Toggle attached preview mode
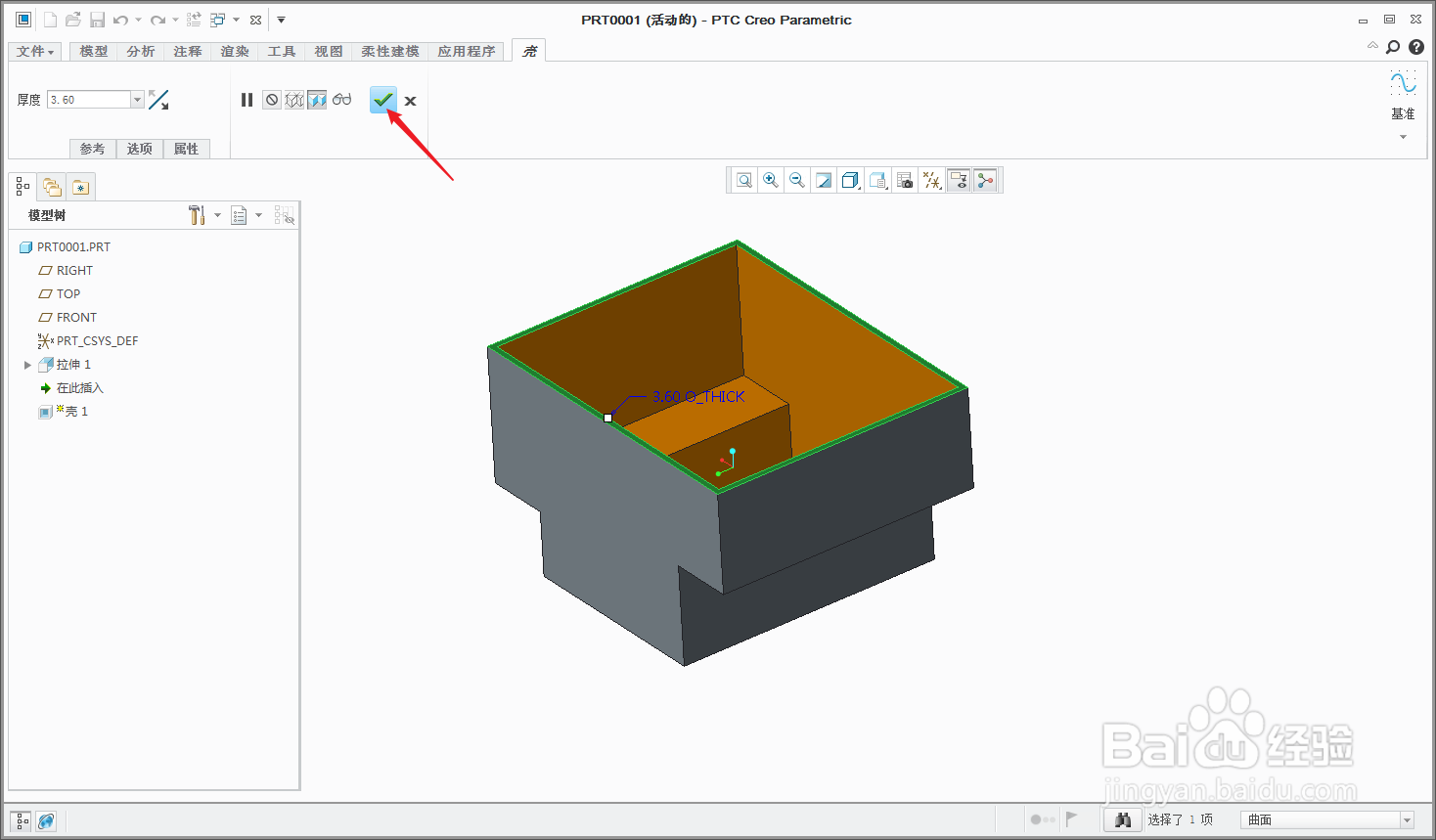This screenshot has width=1436, height=840. (x=317, y=100)
